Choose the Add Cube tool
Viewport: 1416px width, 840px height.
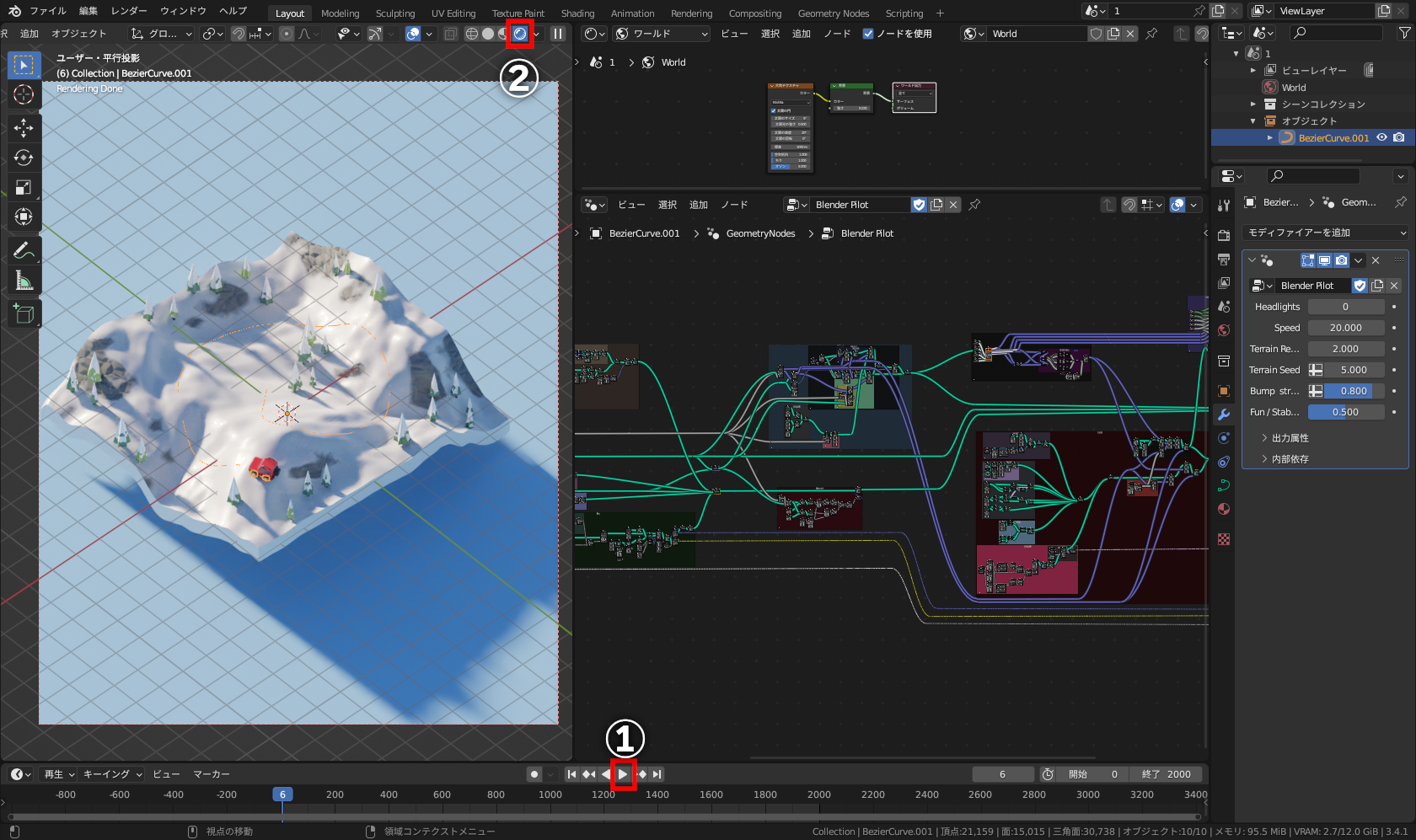[x=24, y=314]
